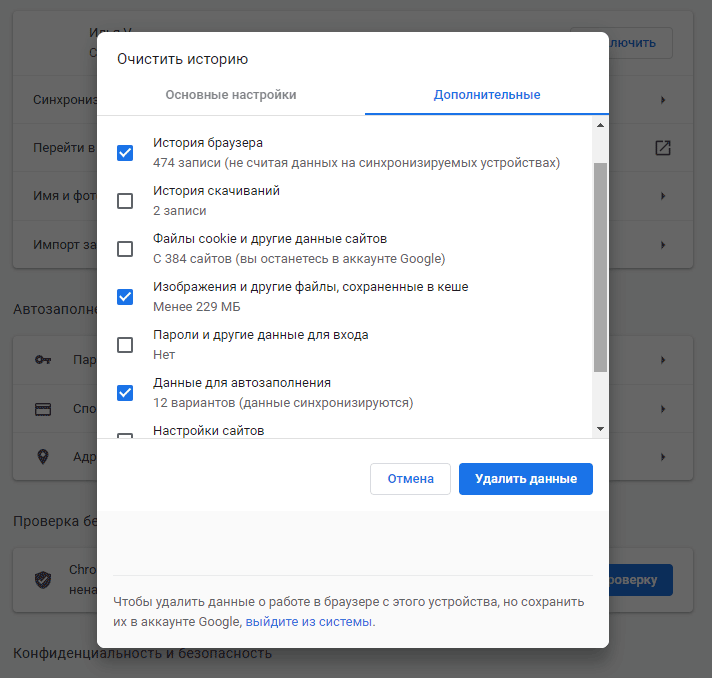Click the С 384 сайтов cookie text
The width and height of the screenshot is (712, 678).
[x=299, y=258]
